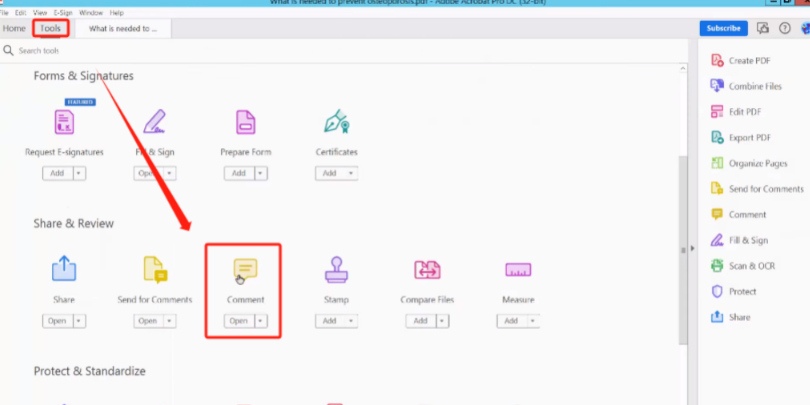
Task: Switch to the Home tab
Action: 14,28
